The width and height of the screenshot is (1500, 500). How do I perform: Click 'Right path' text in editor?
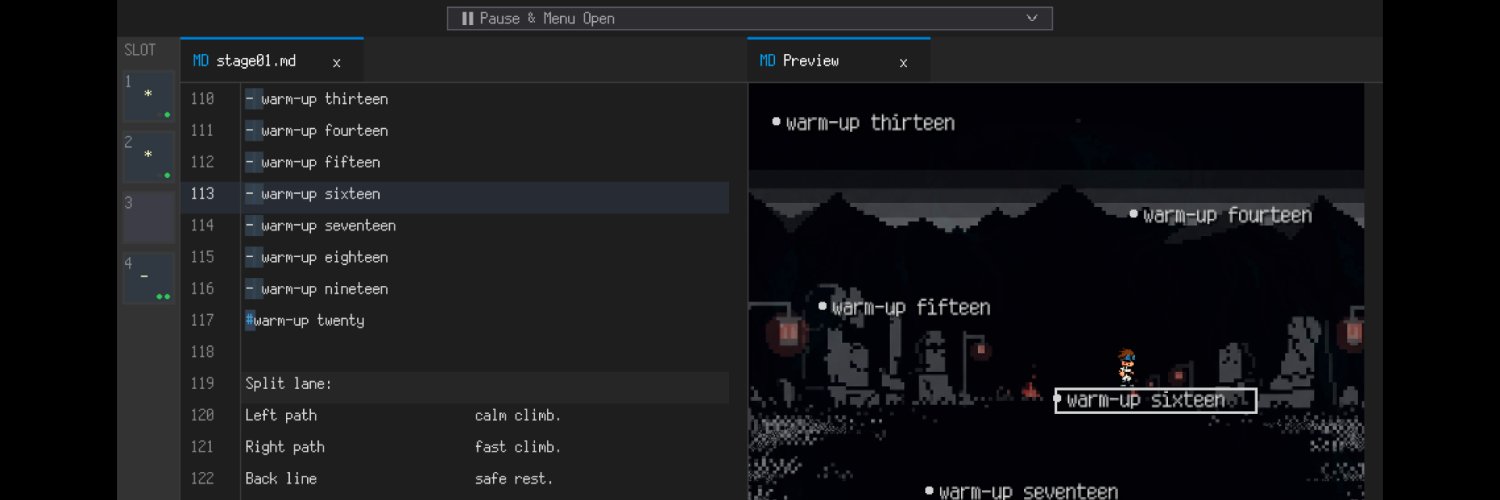point(285,447)
